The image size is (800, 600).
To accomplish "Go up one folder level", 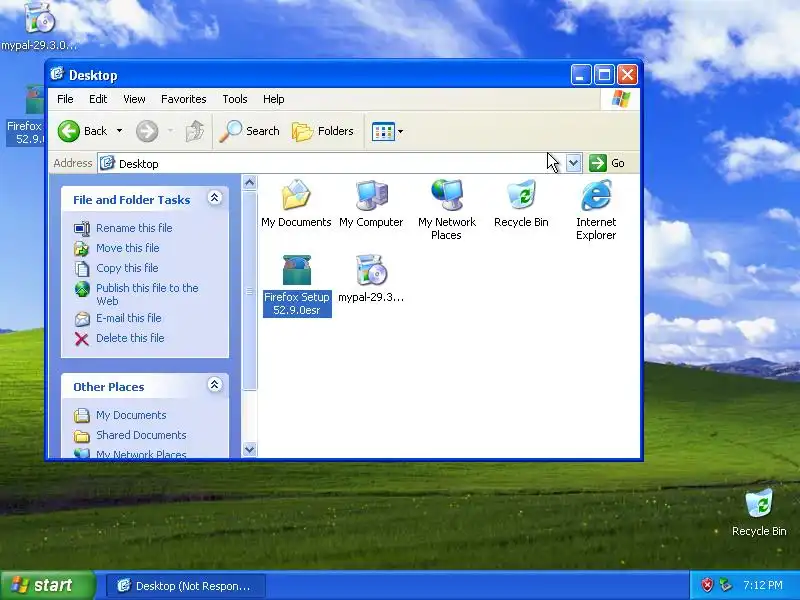I will click(194, 131).
